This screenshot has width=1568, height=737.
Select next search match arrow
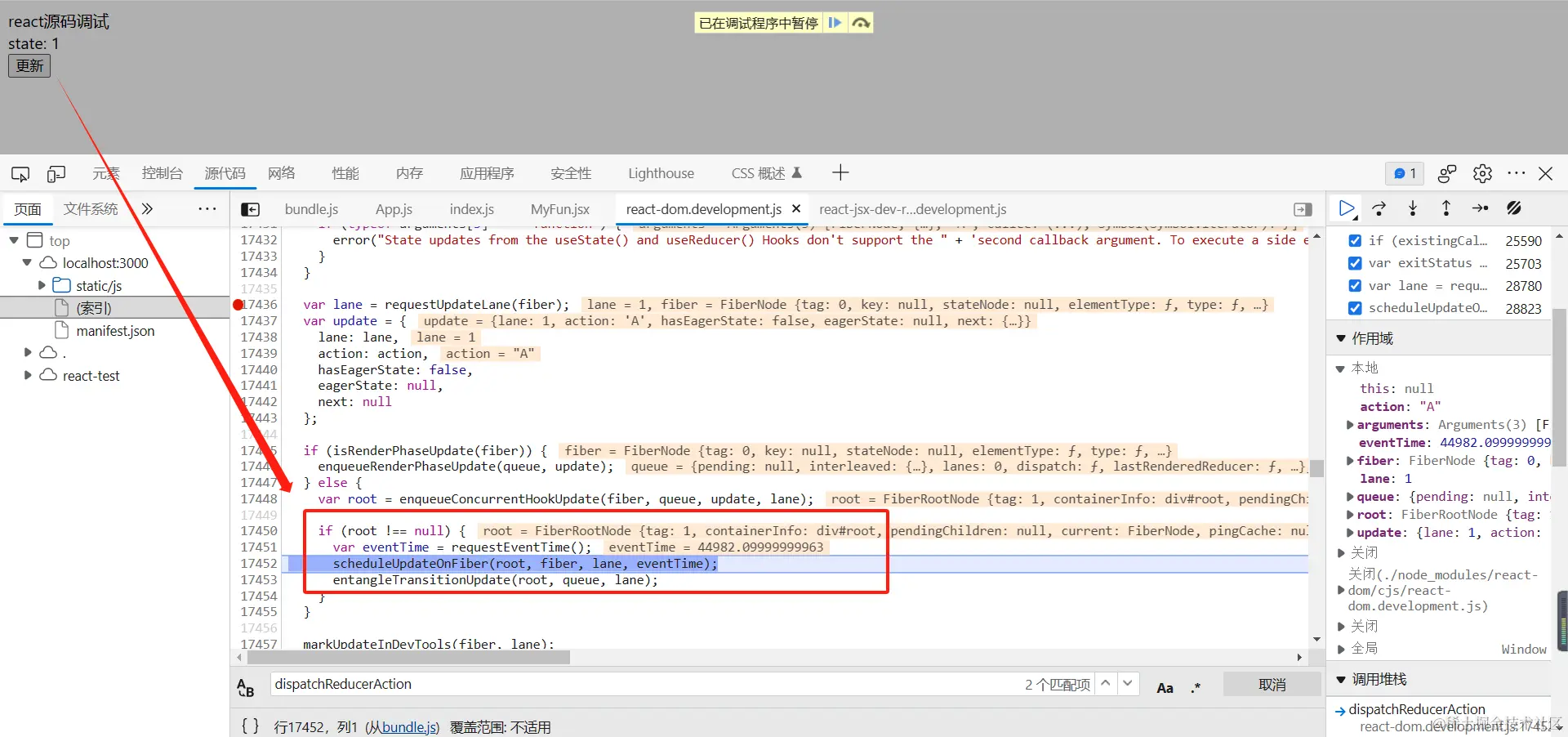pos(1128,683)
